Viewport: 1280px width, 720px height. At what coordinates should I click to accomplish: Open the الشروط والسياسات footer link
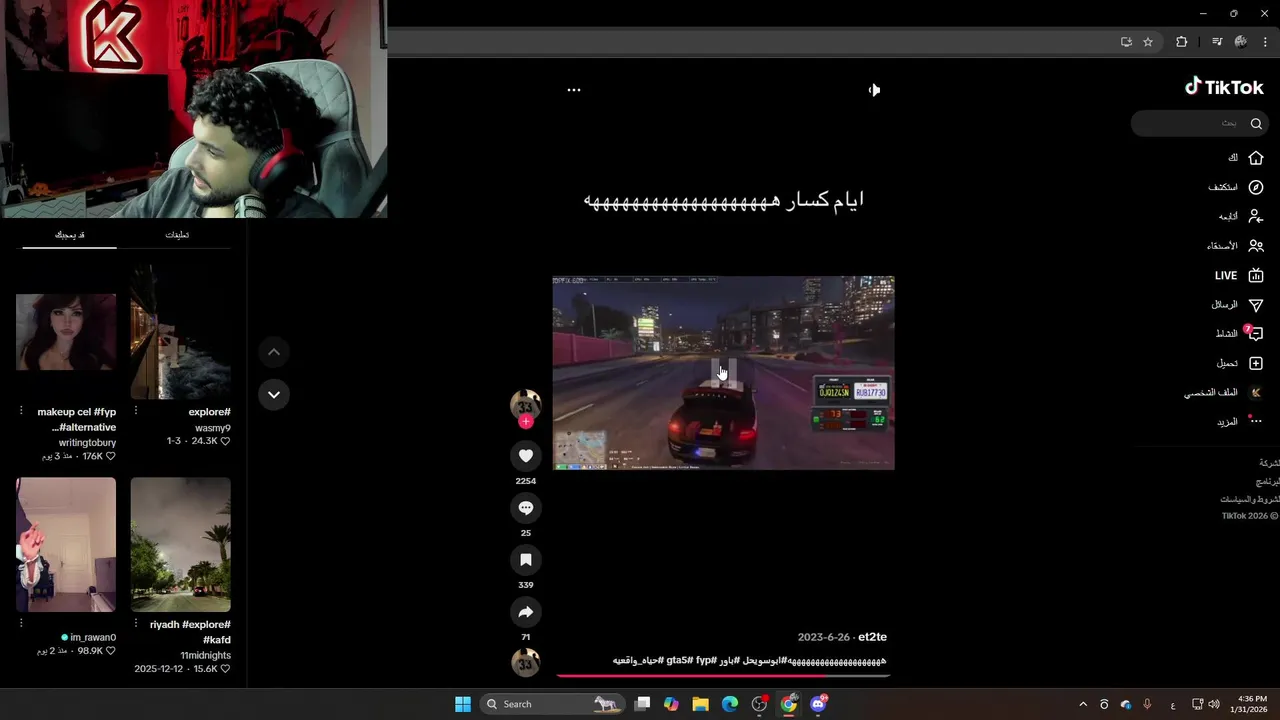1249,499
